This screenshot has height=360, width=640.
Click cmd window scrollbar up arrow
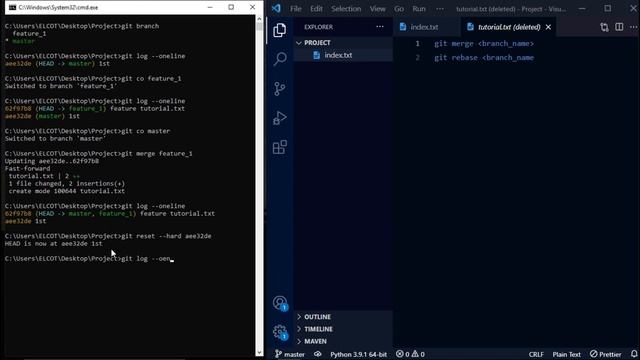pos(259,19)
